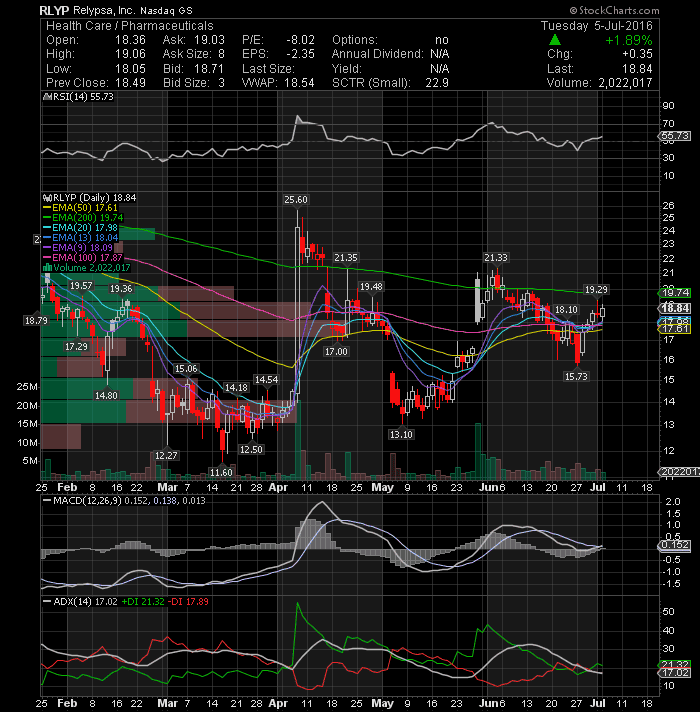Click the 'EMA(20) 17.98' legend entry
The image size is (700, 712).
click(80, 227)
